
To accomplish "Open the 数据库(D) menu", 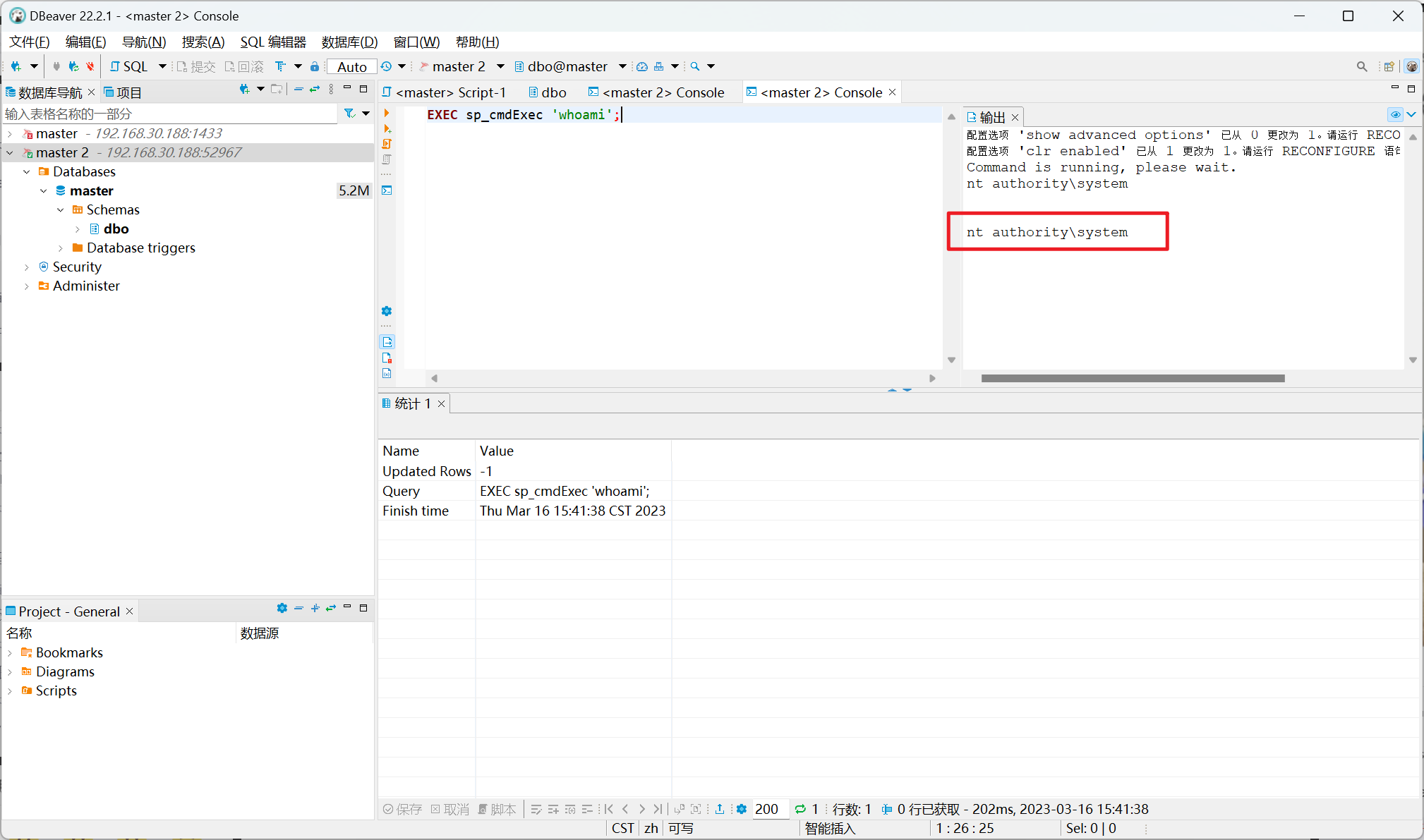I will pos(349,42).
